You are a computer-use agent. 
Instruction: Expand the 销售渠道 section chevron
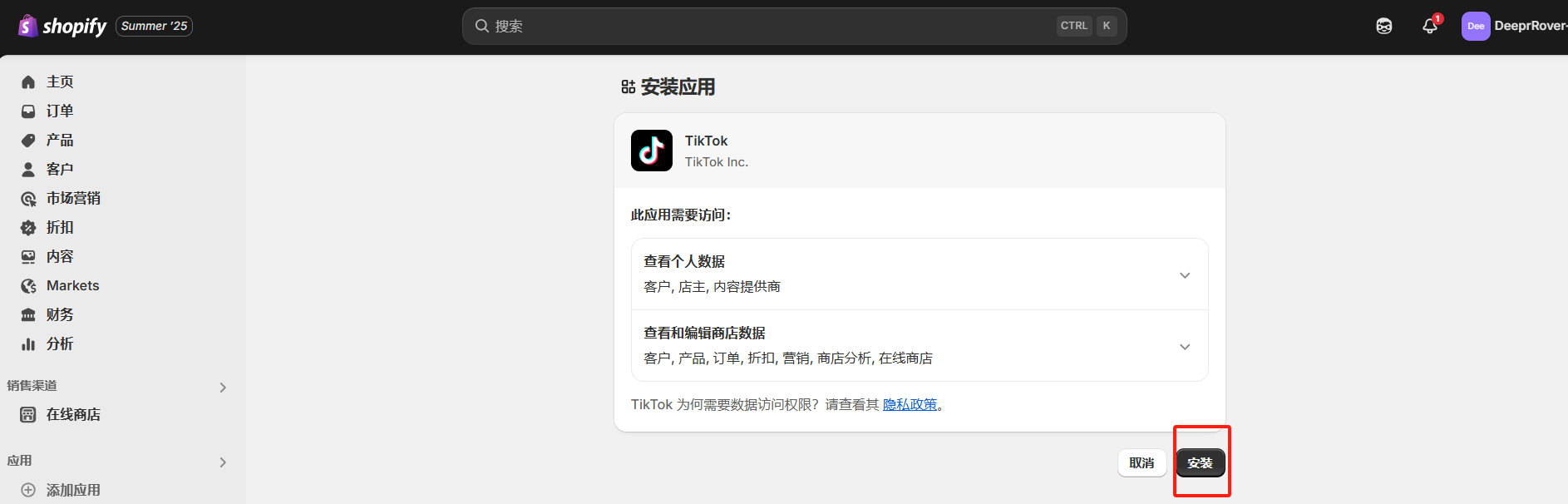(223, 387)
